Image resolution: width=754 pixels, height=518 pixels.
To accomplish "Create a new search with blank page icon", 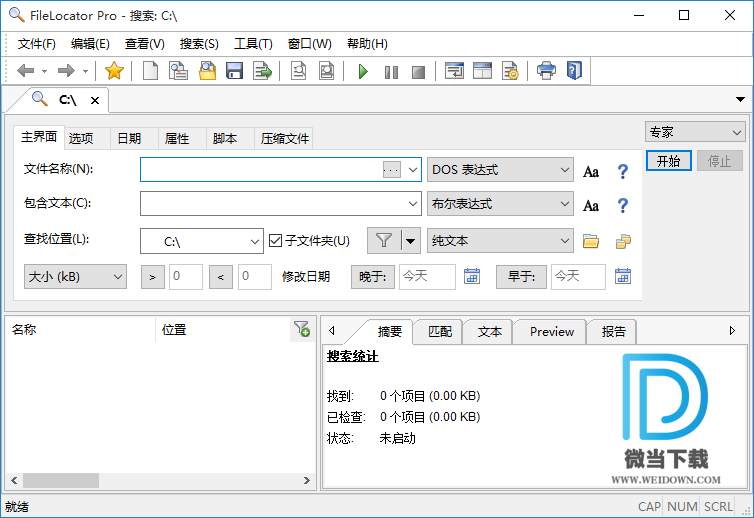I will click(151, 71).
